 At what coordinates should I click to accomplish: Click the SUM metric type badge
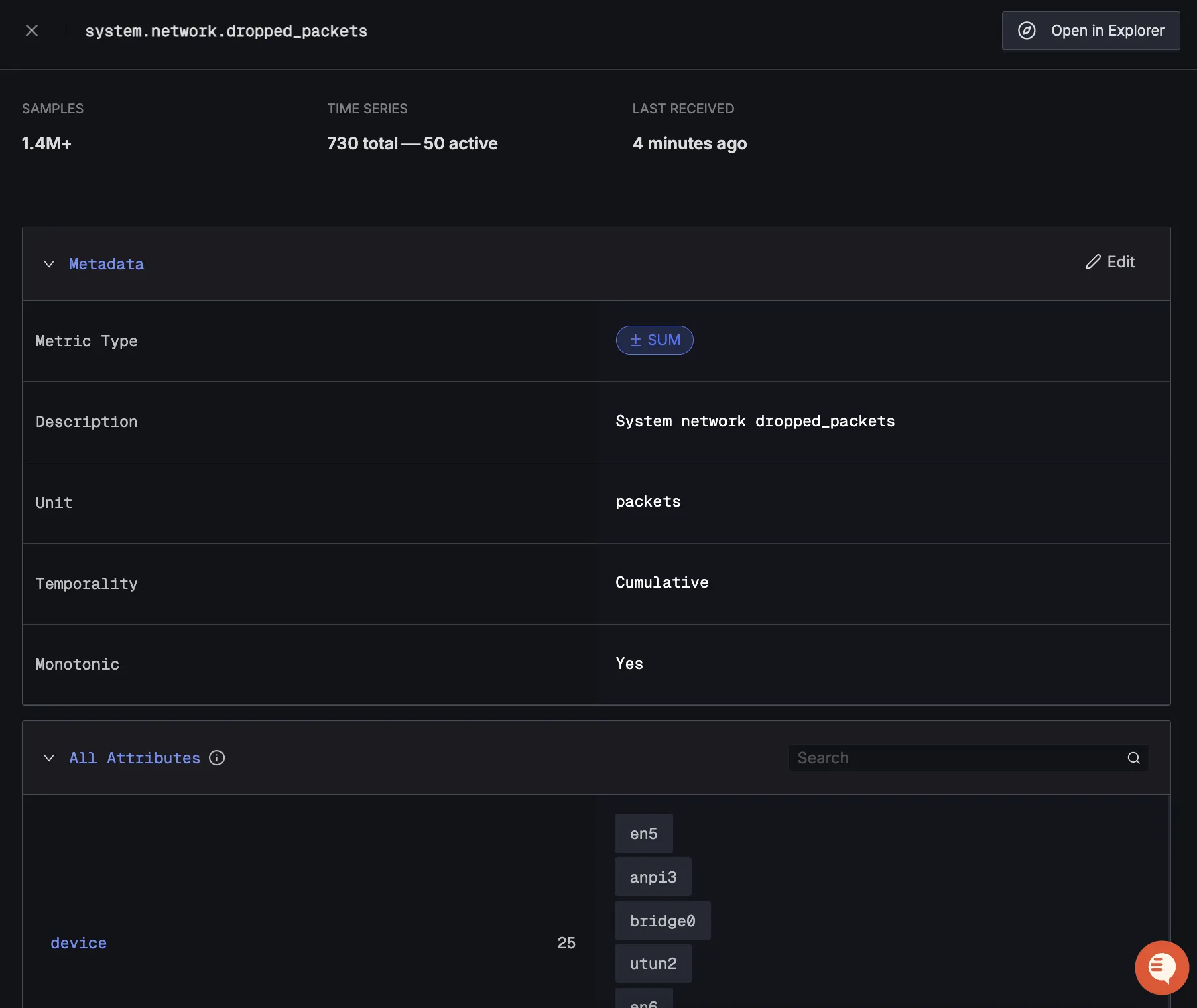(x=654, y=340)
